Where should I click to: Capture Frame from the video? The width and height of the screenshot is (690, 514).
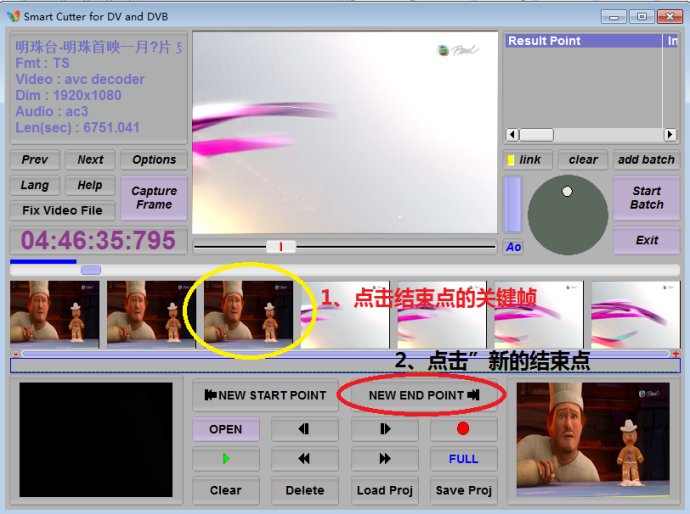[154, 198]
